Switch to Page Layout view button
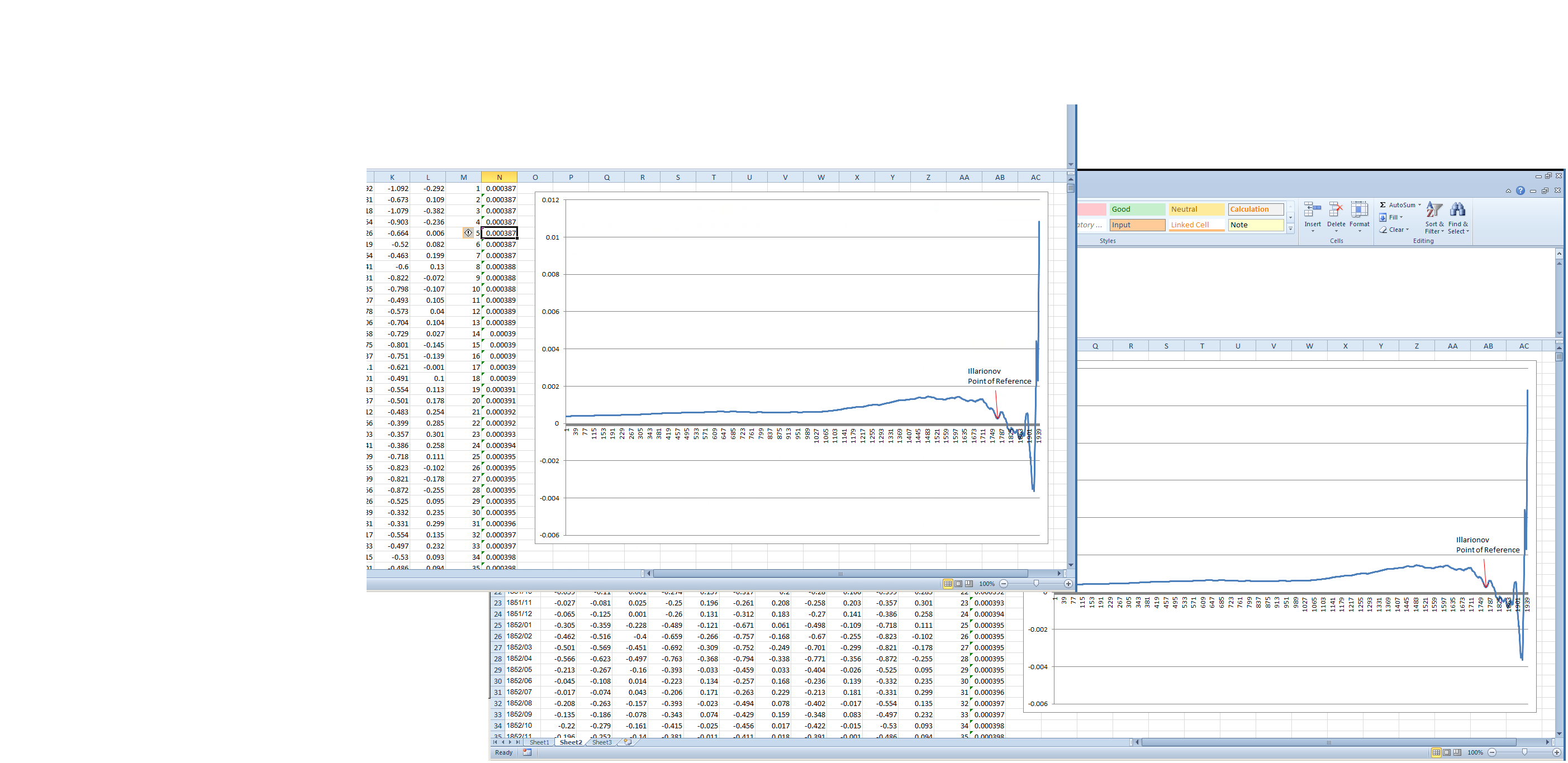 pyautogui.click(x=1447, y=752)
